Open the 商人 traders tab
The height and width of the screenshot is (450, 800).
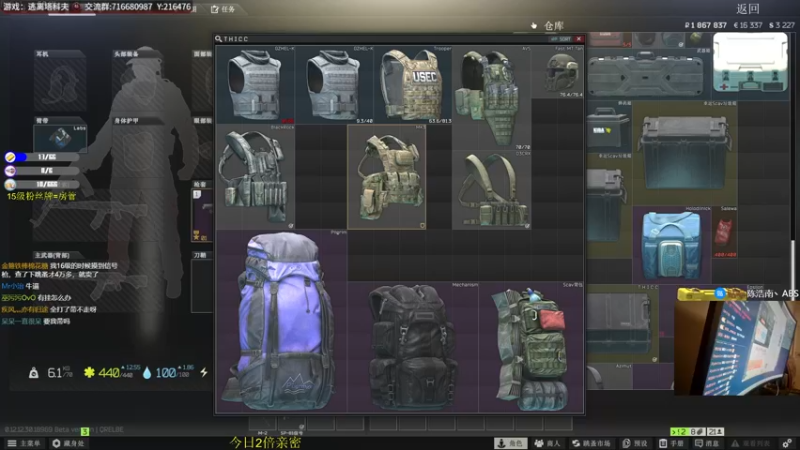(x=547, y=443)
